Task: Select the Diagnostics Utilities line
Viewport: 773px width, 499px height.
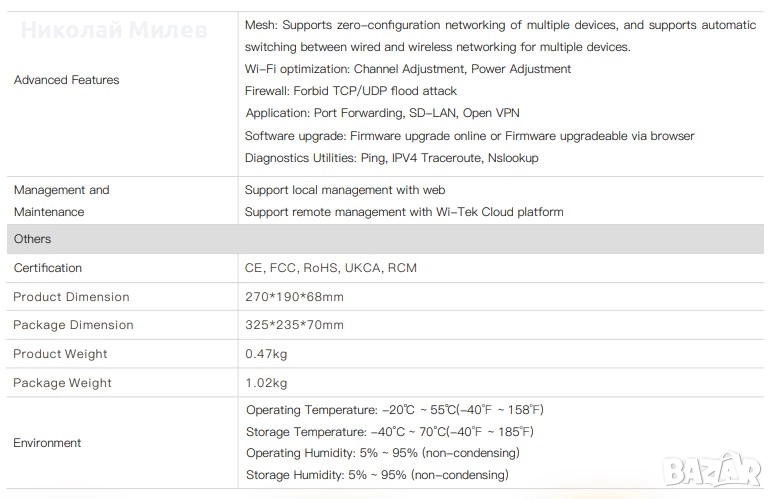Action: 392,158
